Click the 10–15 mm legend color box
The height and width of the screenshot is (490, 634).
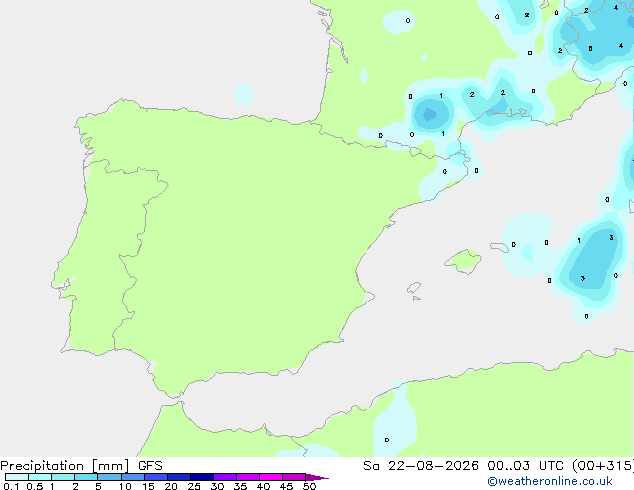coord(133,477)
